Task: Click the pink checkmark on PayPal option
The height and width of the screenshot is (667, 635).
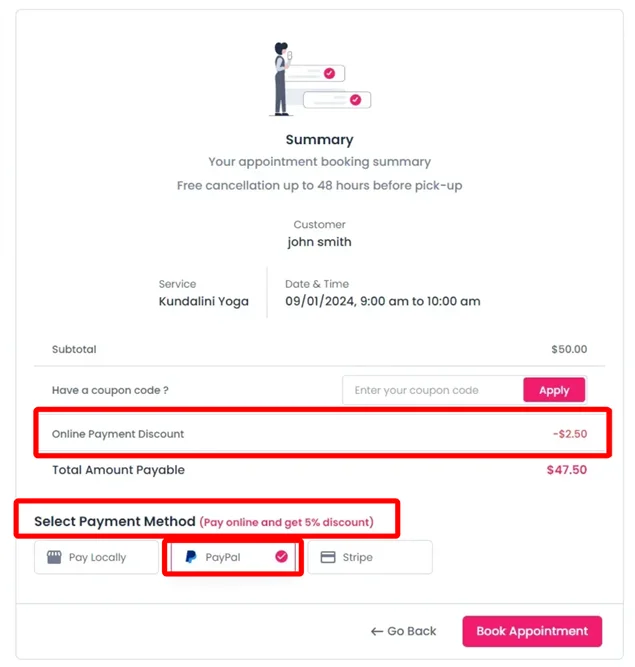Action: point(281,557)
